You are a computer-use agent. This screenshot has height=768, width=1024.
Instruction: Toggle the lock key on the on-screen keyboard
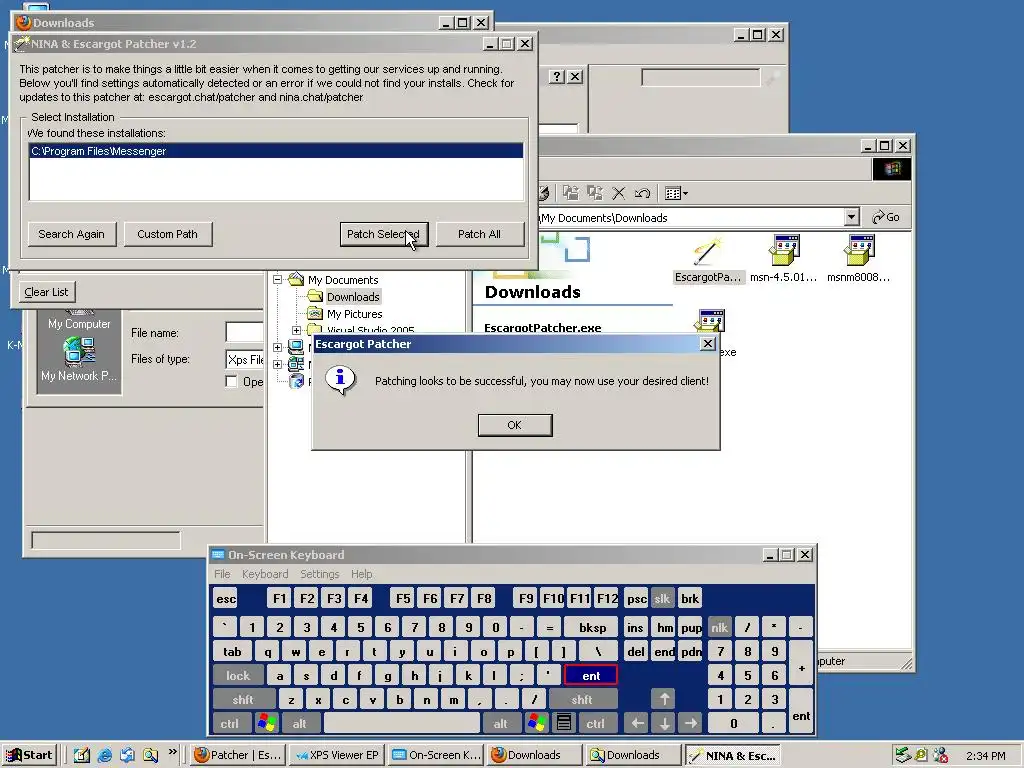[x=238, y=675]
